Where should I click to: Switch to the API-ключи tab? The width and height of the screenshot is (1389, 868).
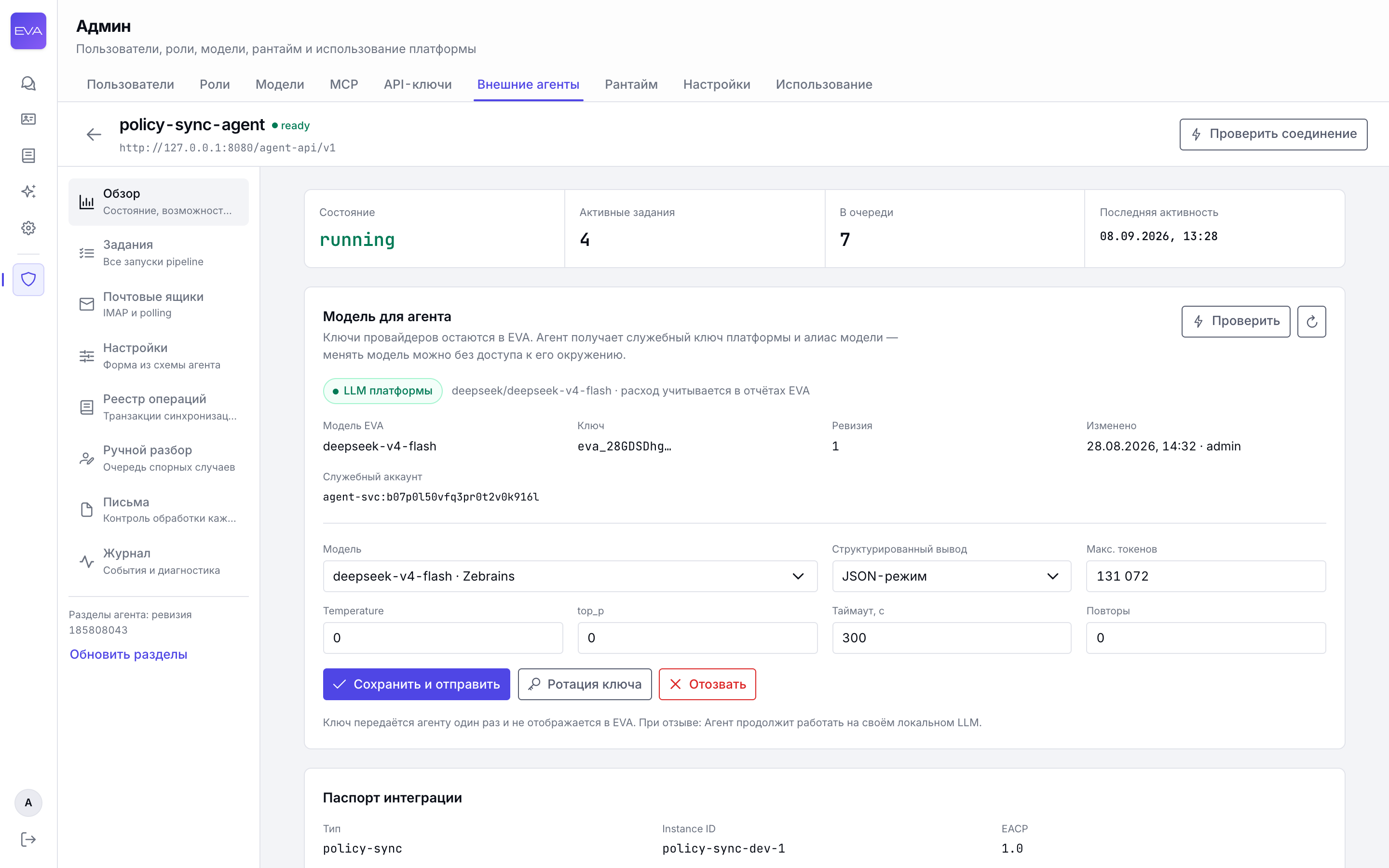pos(418,84)
